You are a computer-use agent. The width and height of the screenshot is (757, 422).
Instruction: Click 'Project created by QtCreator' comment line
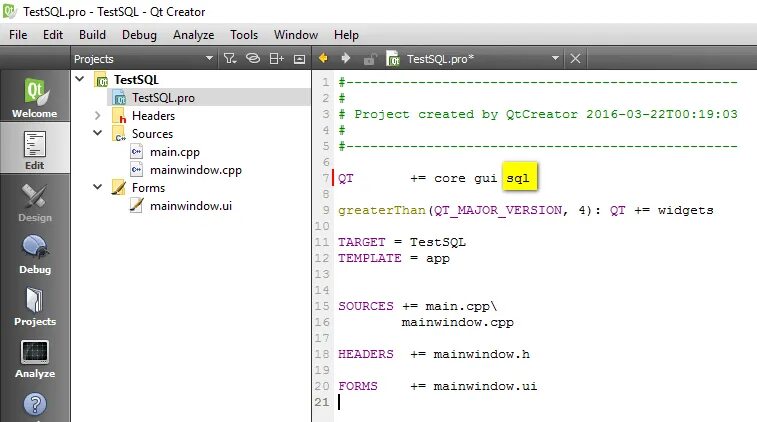pos(538,114)
